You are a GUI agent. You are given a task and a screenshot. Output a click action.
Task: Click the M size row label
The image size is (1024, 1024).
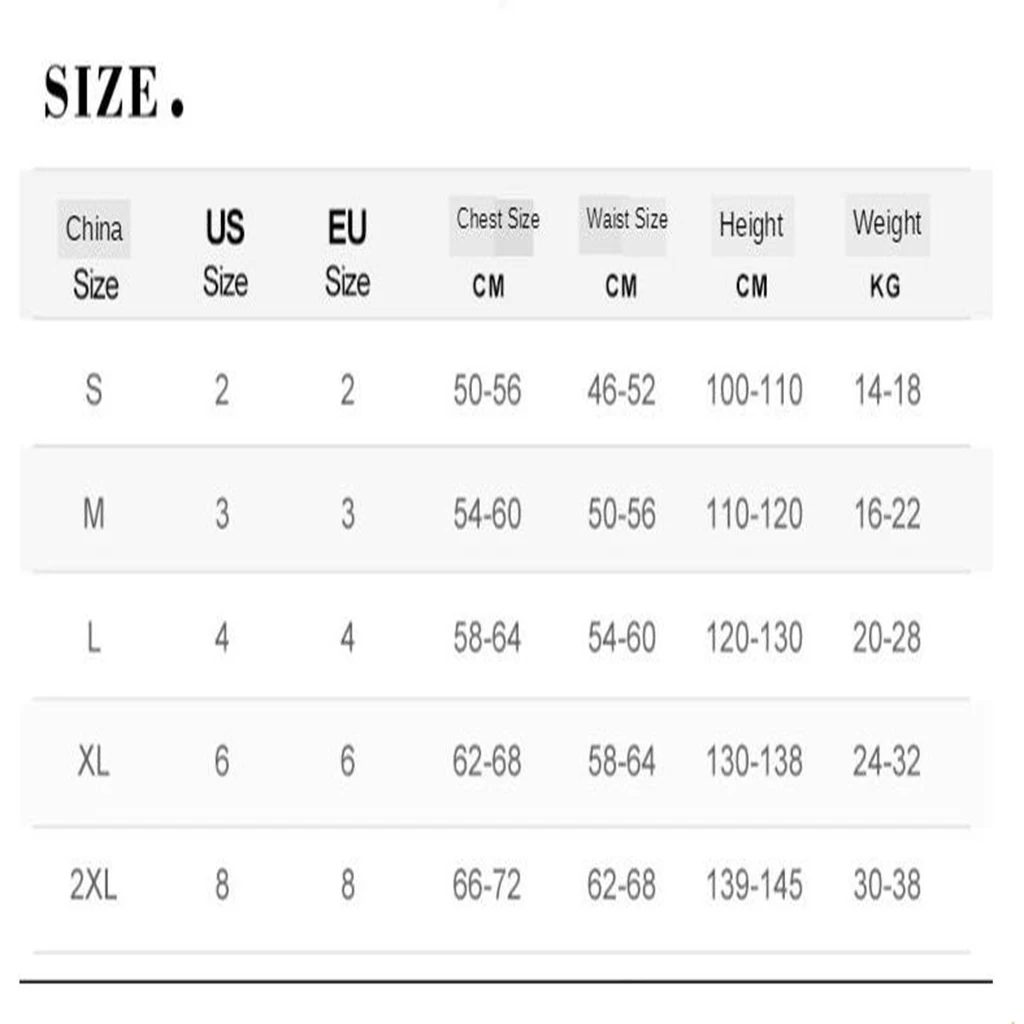tap(93, 514)
